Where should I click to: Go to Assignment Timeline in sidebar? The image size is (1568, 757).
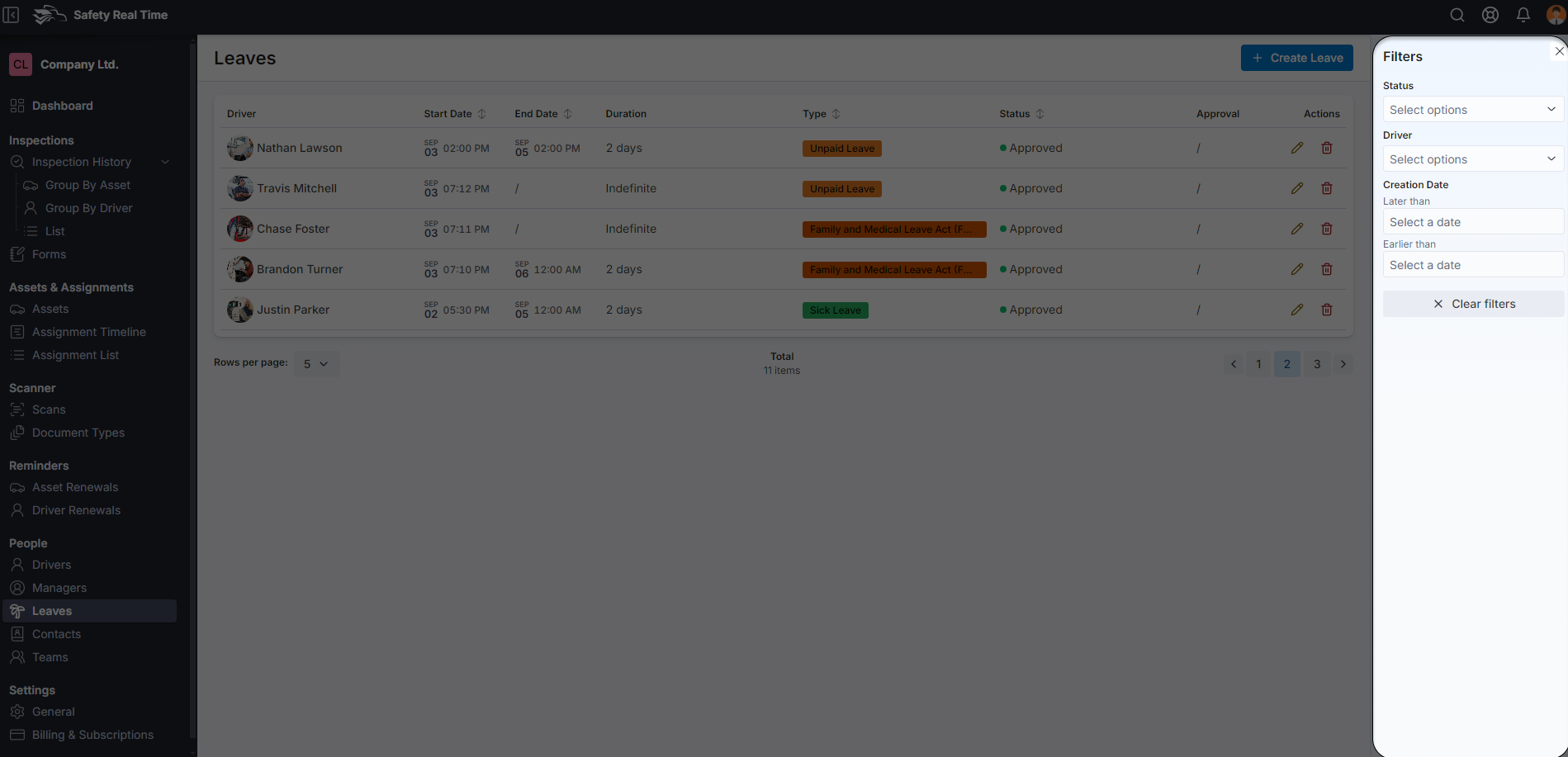coord(88,332)
